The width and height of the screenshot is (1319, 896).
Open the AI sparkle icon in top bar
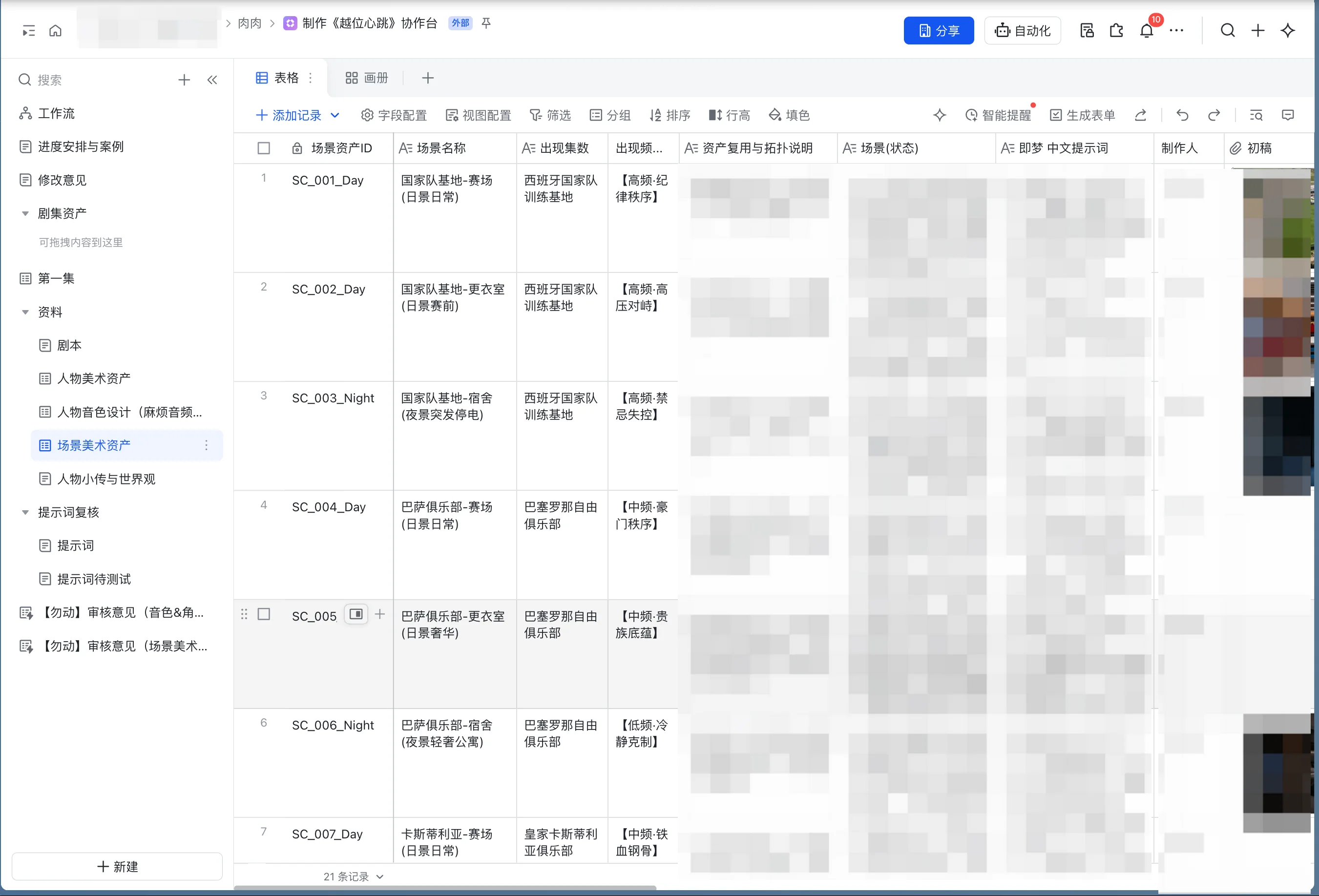click(x=1288, y=31)
